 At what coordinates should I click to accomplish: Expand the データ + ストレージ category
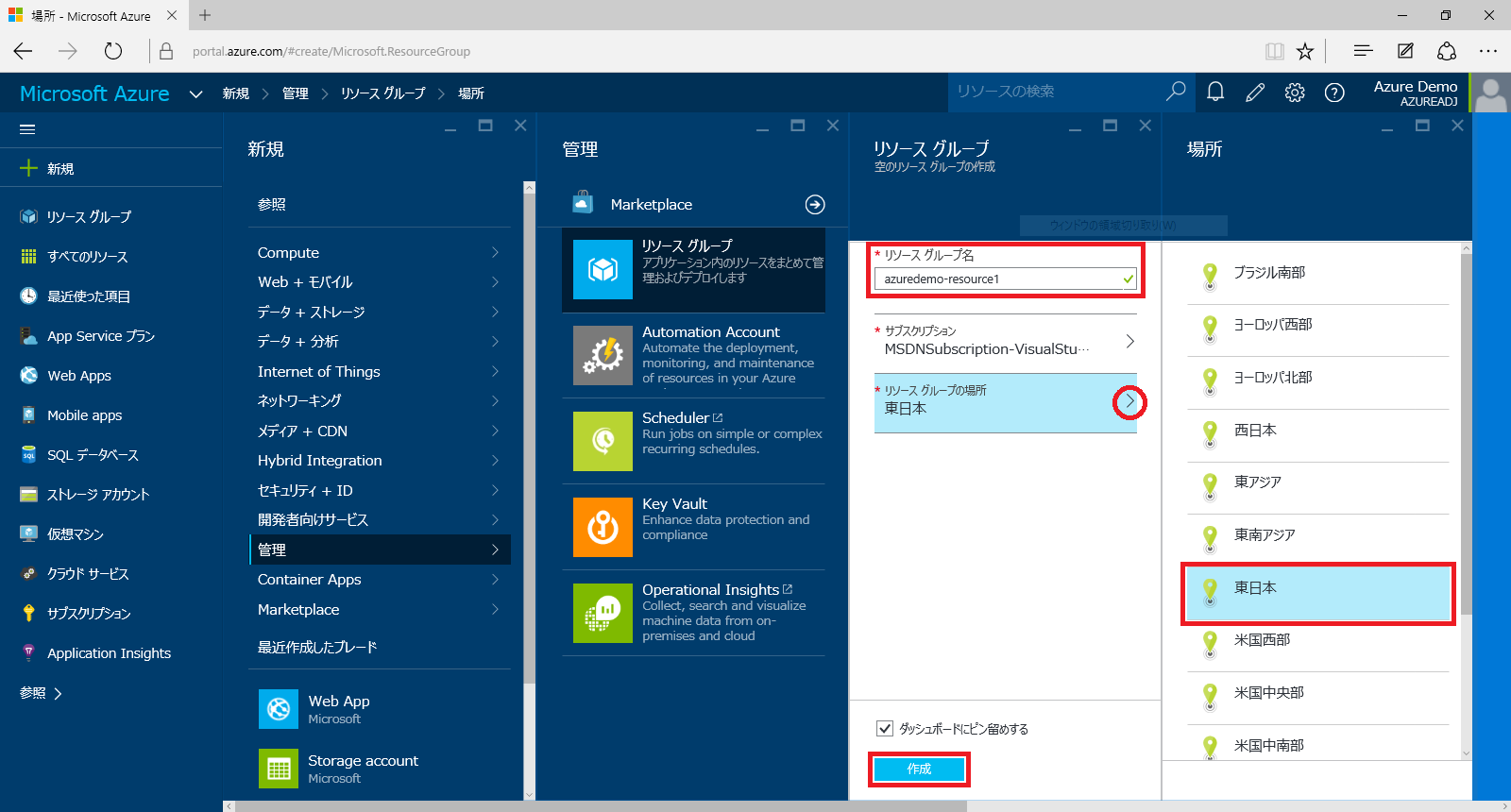pos(380,313)
